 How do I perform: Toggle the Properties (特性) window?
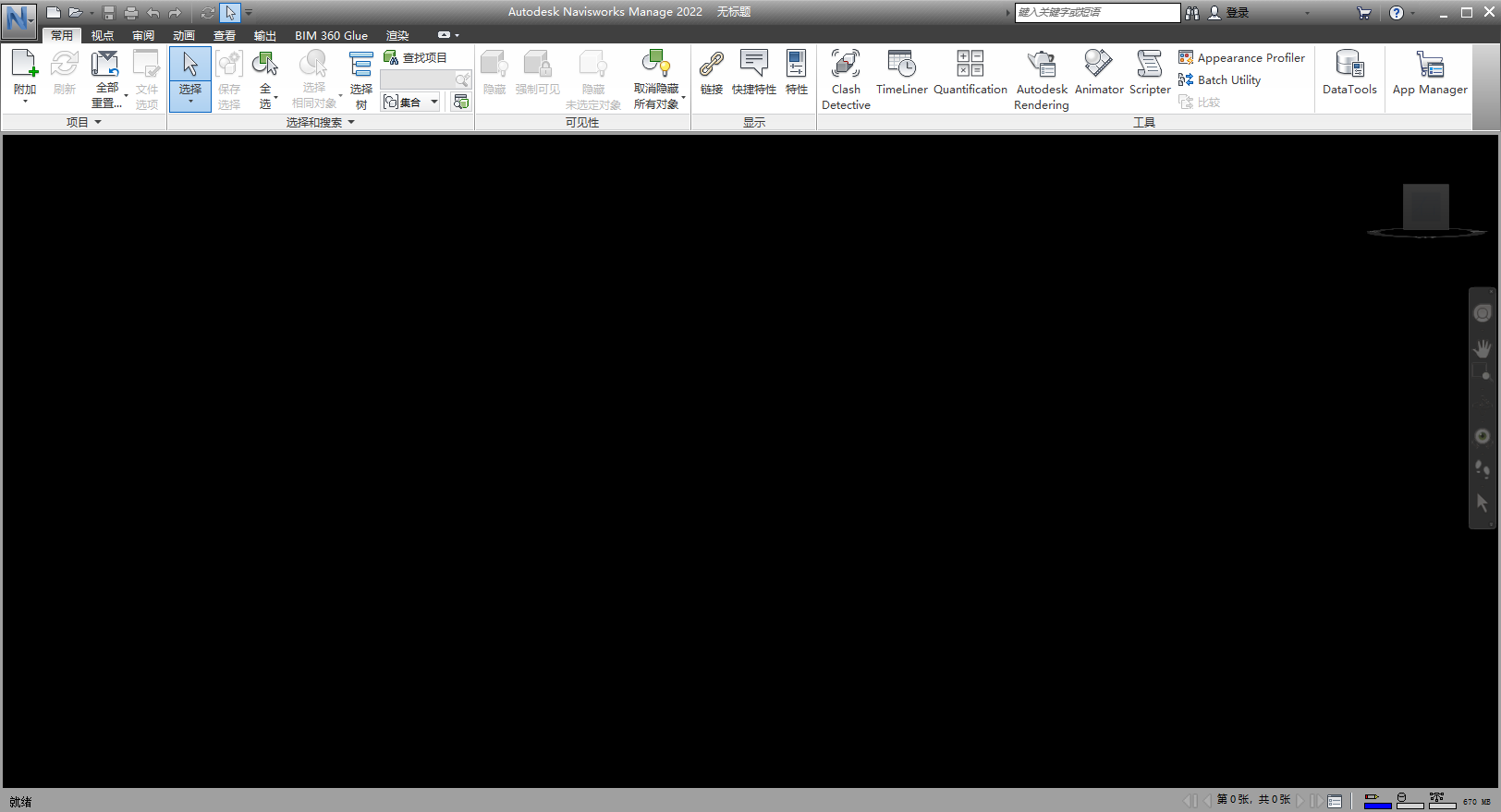796,74
